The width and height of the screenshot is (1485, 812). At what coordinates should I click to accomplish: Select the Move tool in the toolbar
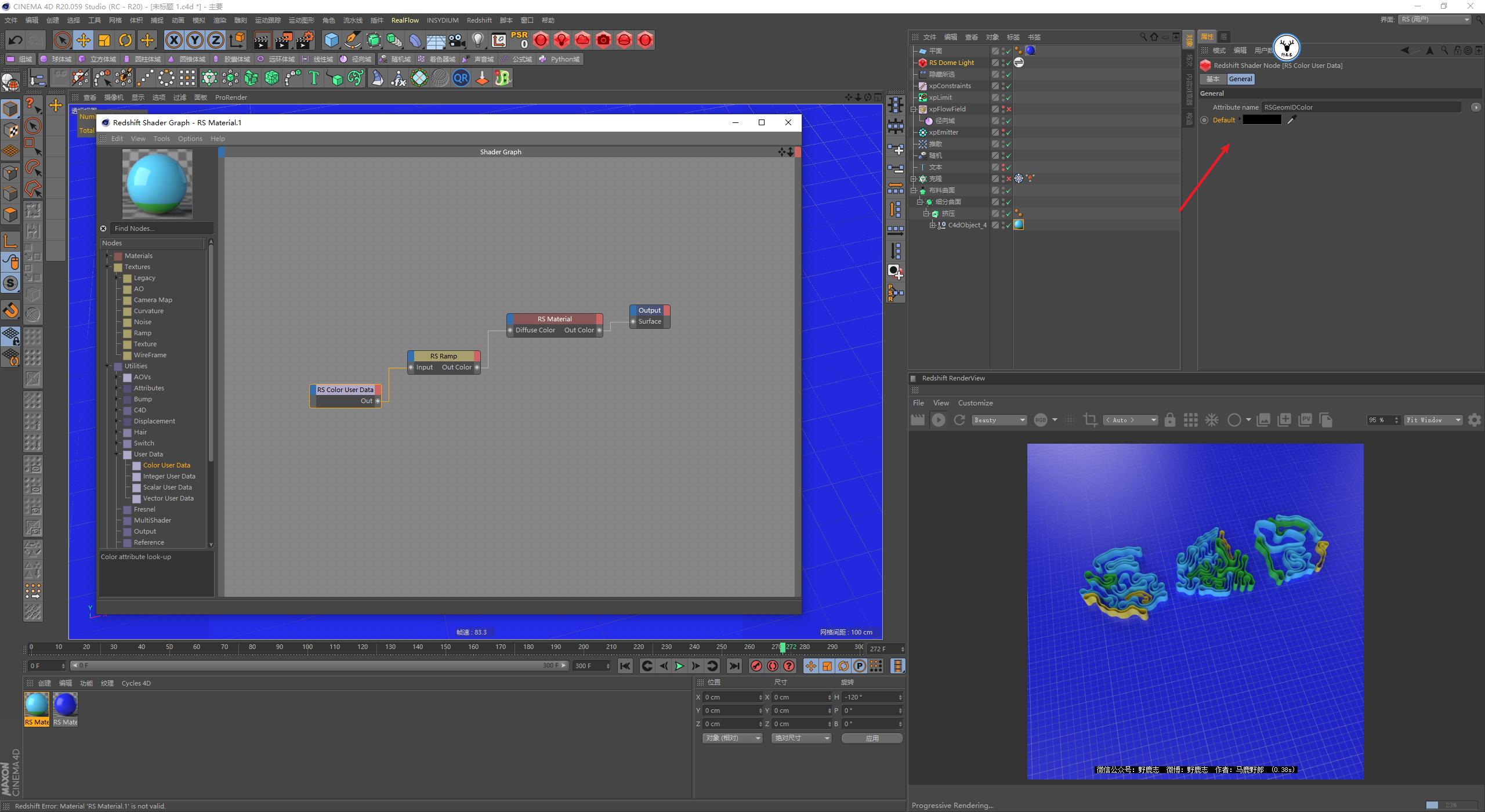(x=84, y=40)
